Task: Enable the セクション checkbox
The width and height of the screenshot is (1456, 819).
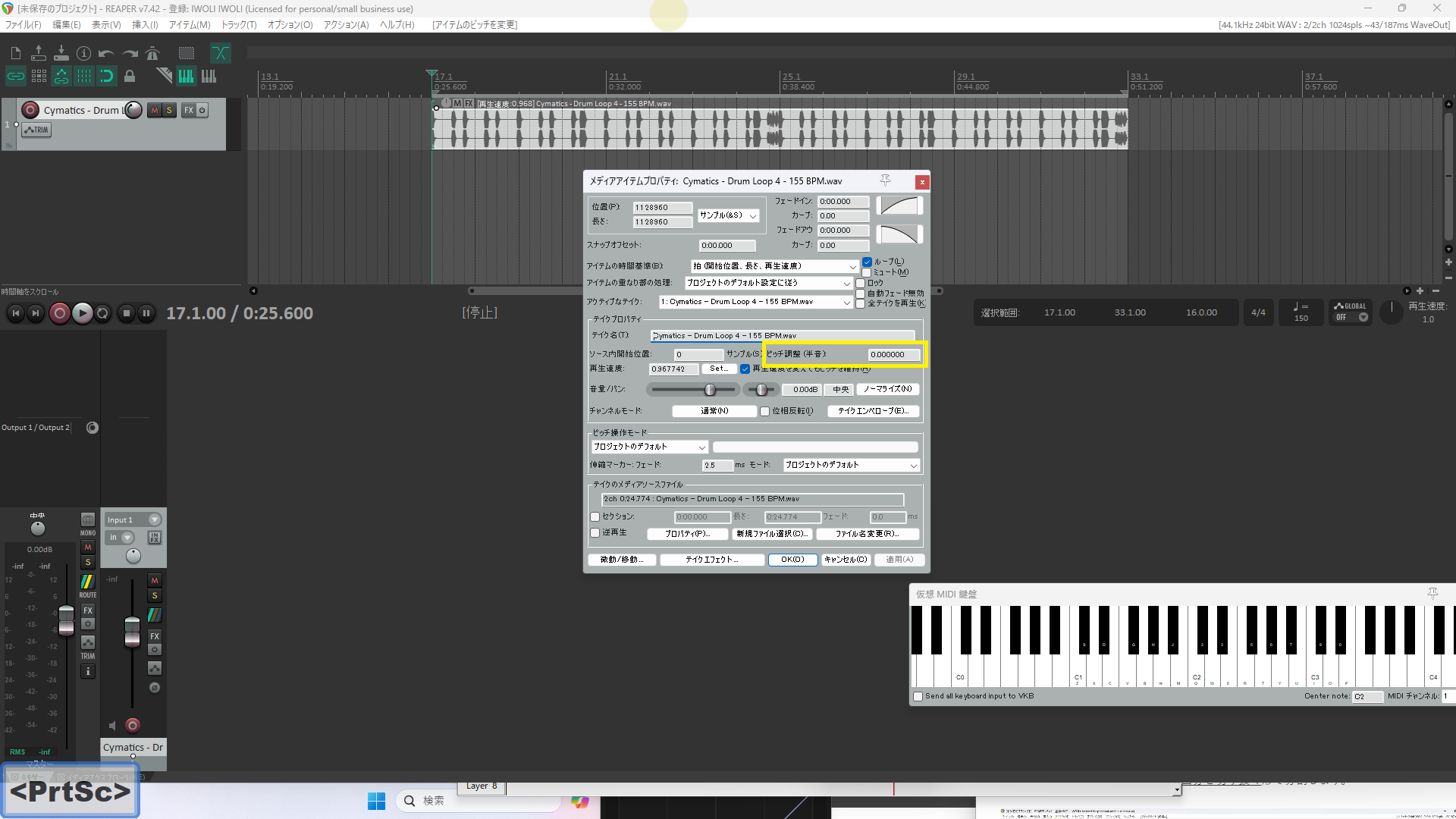Action: [x=595, y=516]
